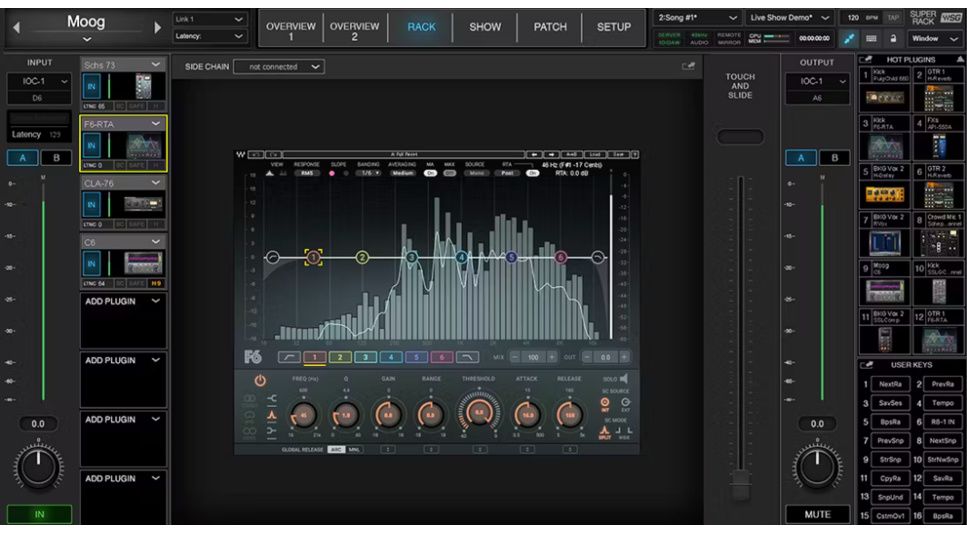This screenshot has height=533, width=967.
Task: Select output snapshot B
Action: pos(834,158)
